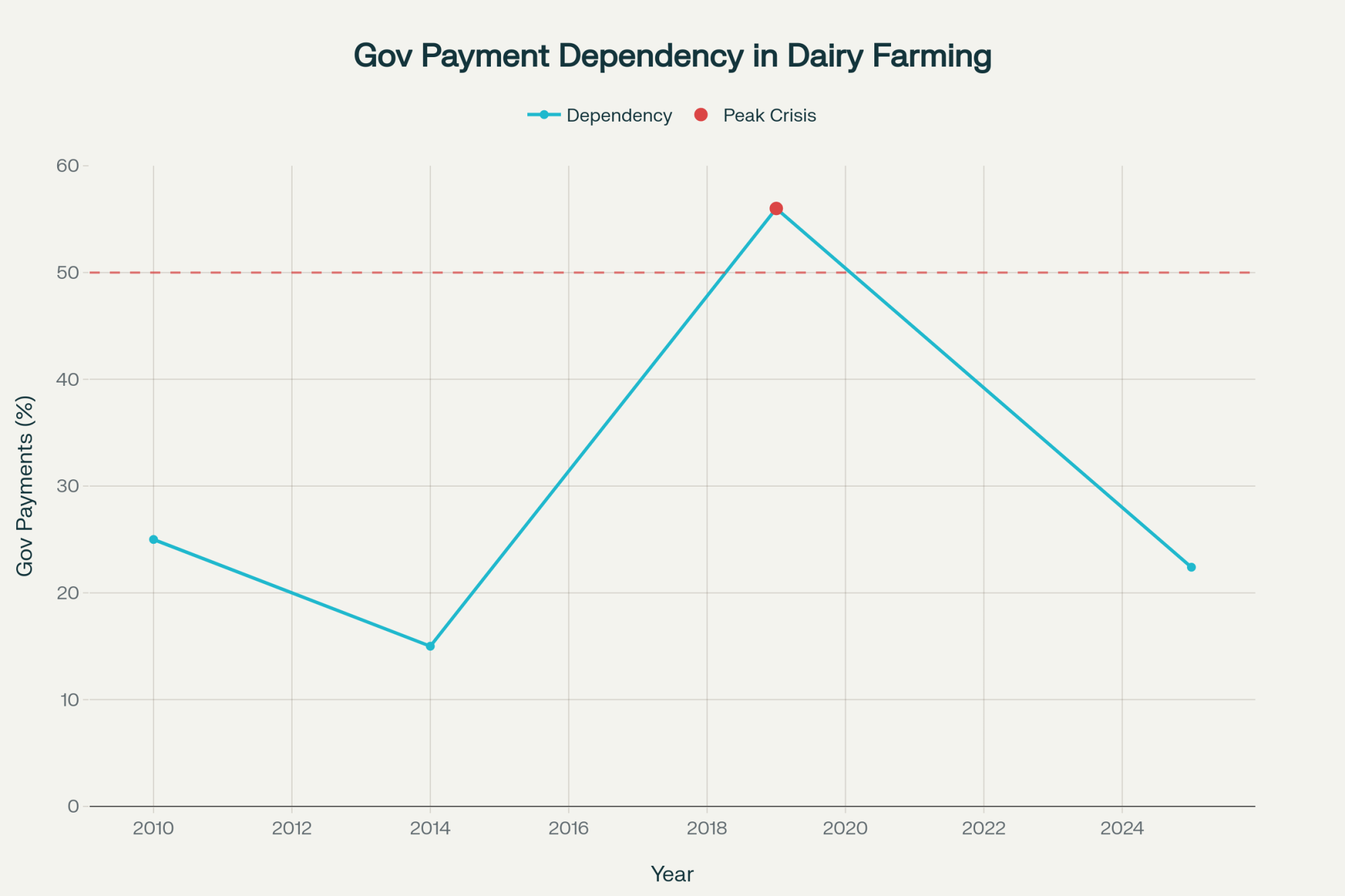Click the 2016 x-axis tick label
This screenshot has width=1345, height=896.
click(x=568, y=828)
